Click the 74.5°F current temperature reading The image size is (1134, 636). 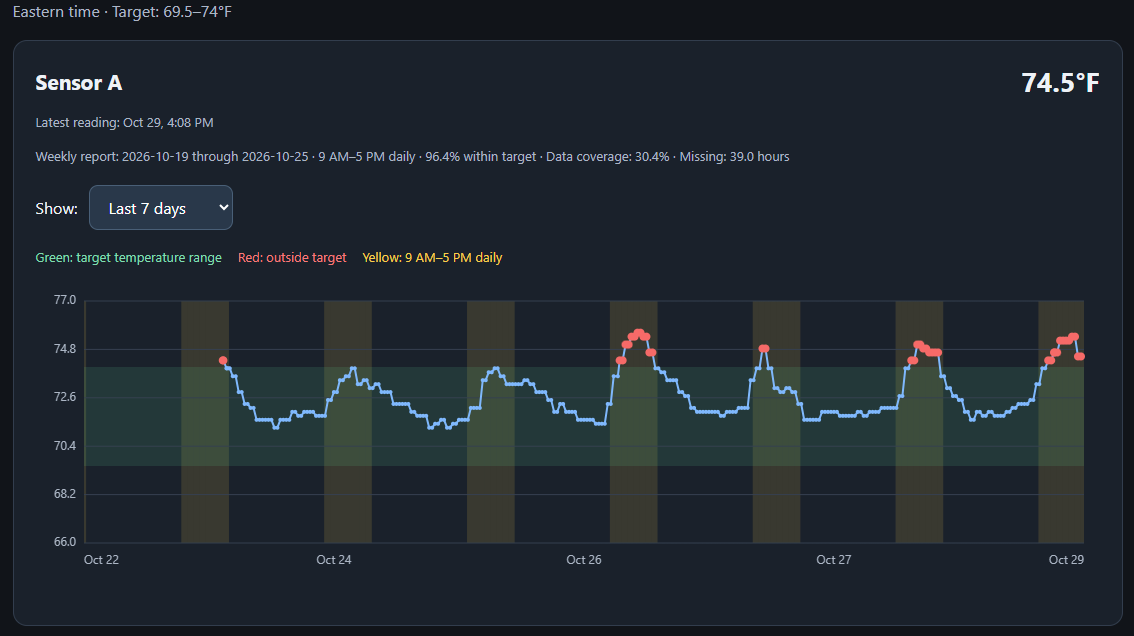1060,82
